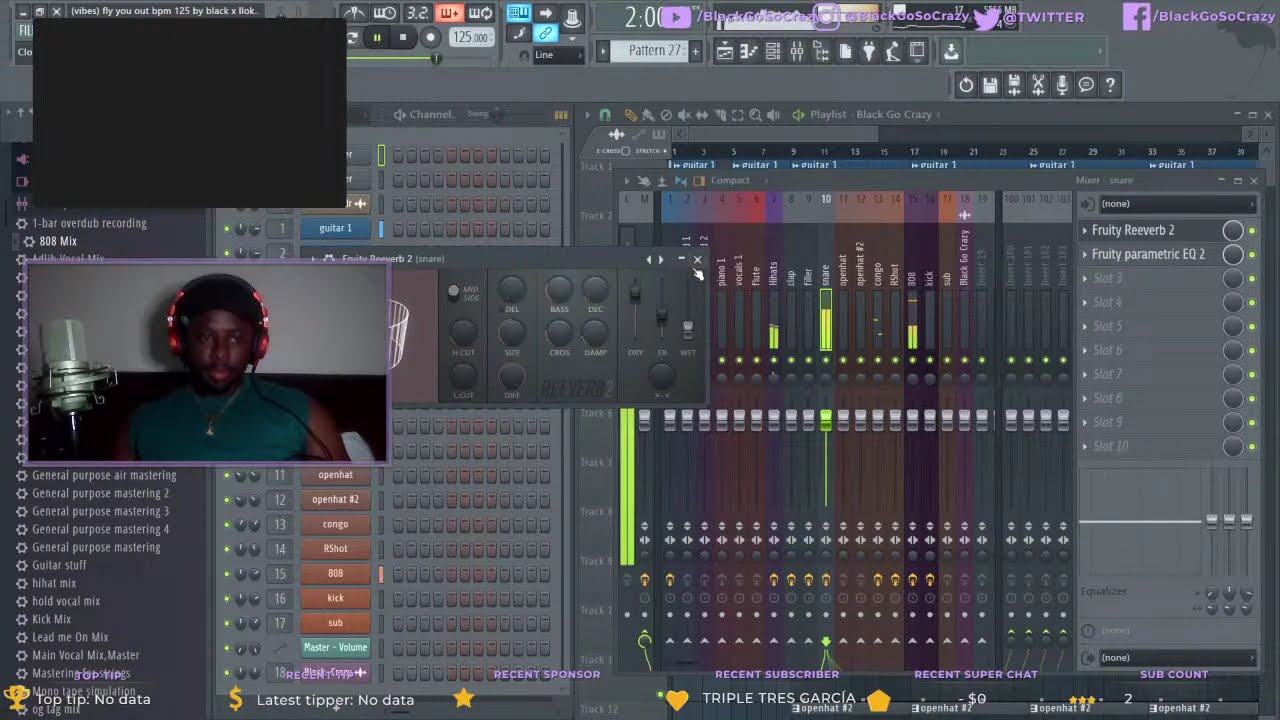1280x720 pixels.
Task: Click the typing keyboard to piano icon
Action: point(519,13)
